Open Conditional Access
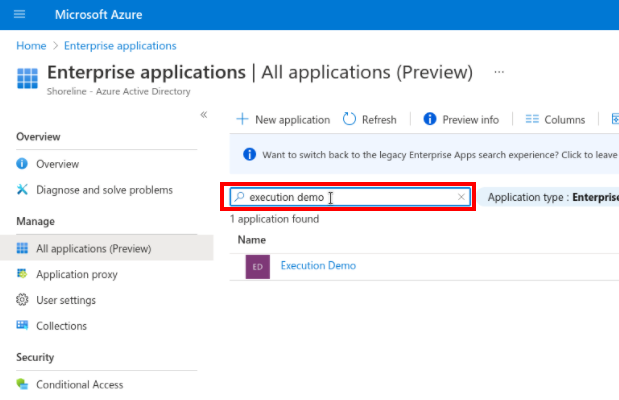Screen dimensions: 619x400 [80, 385]
